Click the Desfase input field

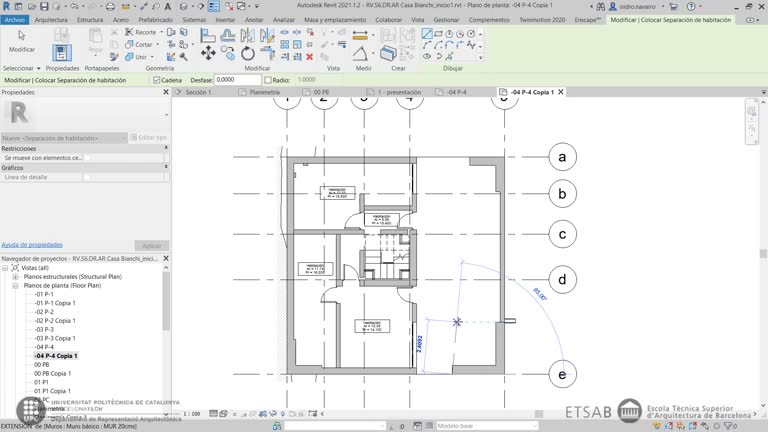click(238, 80)
